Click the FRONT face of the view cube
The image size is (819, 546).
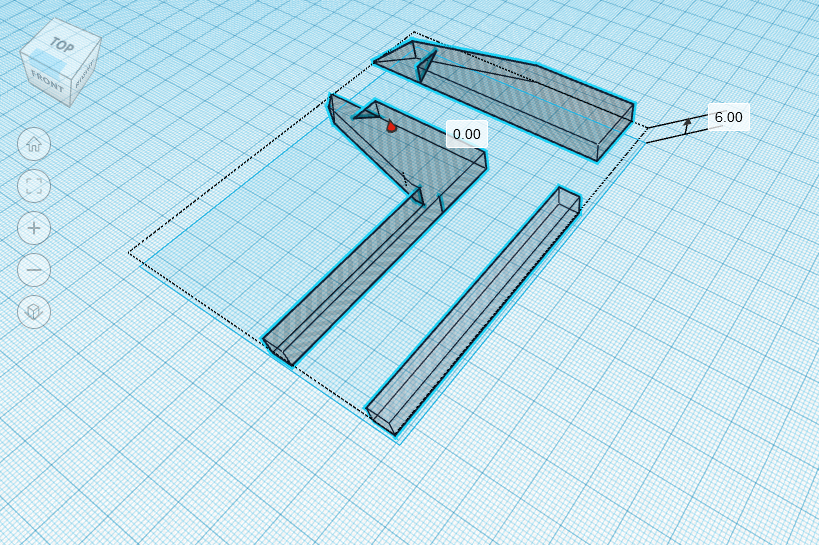click(46, 80)
